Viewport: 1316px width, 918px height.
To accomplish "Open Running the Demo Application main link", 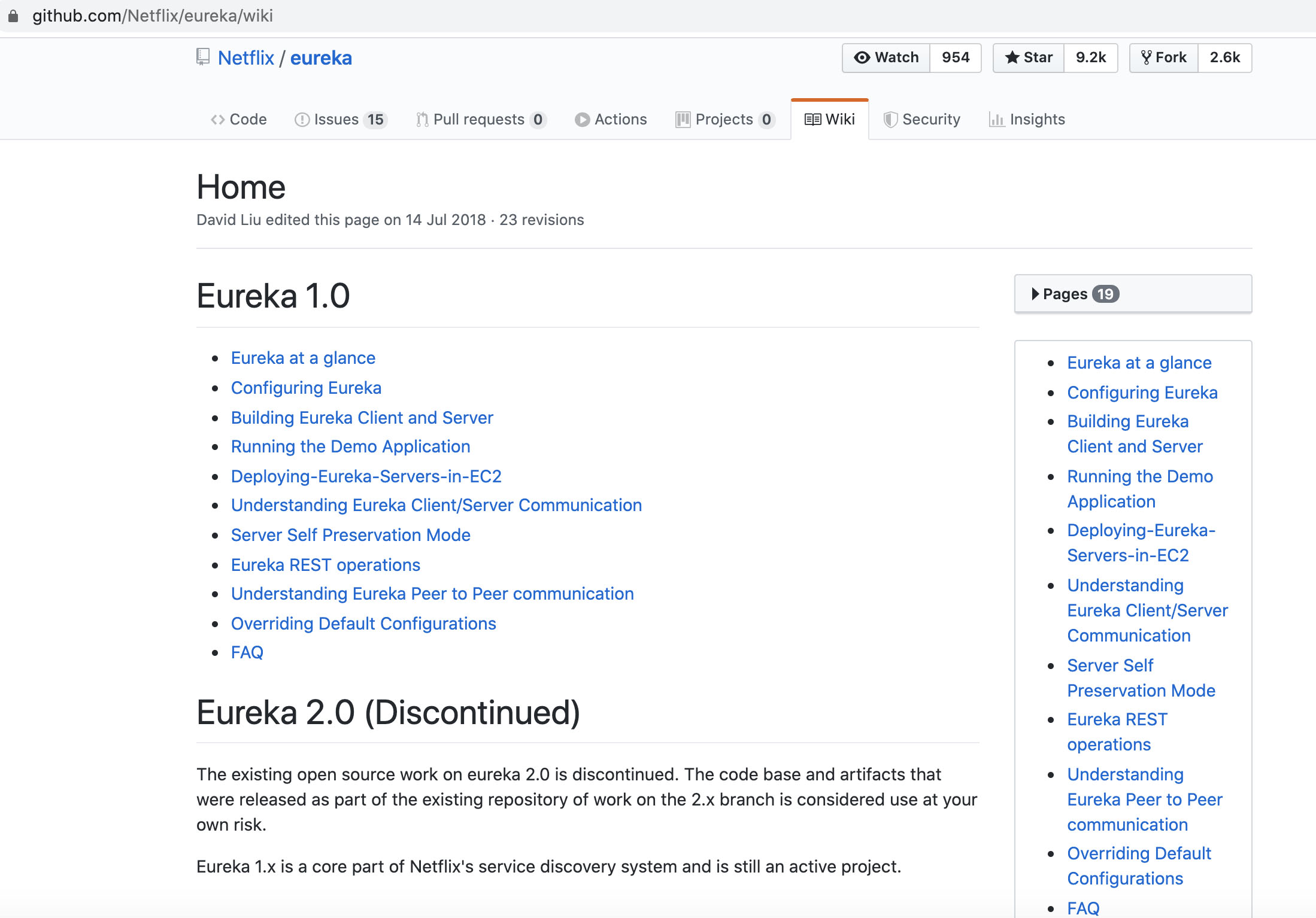I will click(350, 446).
